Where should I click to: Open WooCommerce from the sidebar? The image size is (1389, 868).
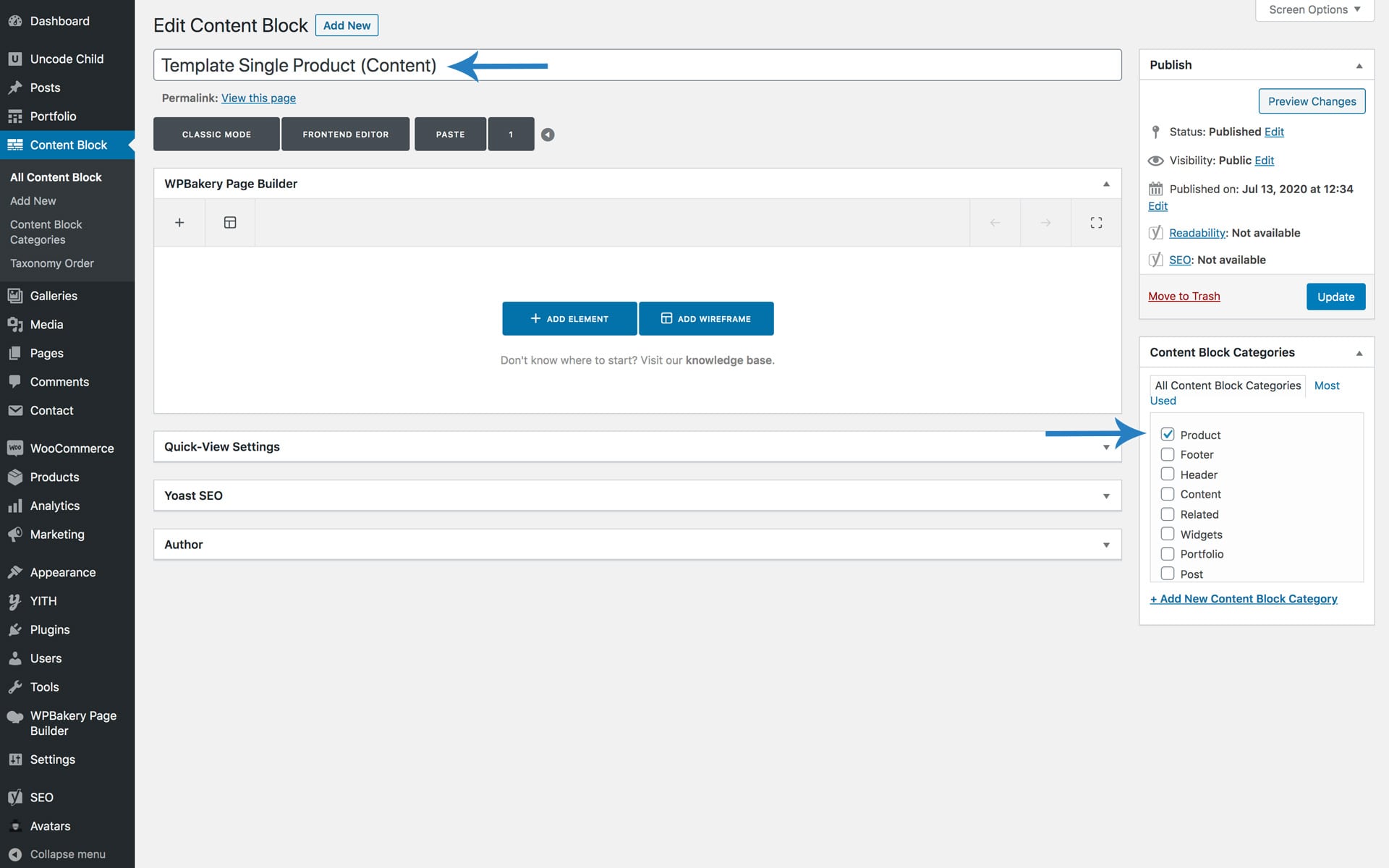tap(72, 448)
